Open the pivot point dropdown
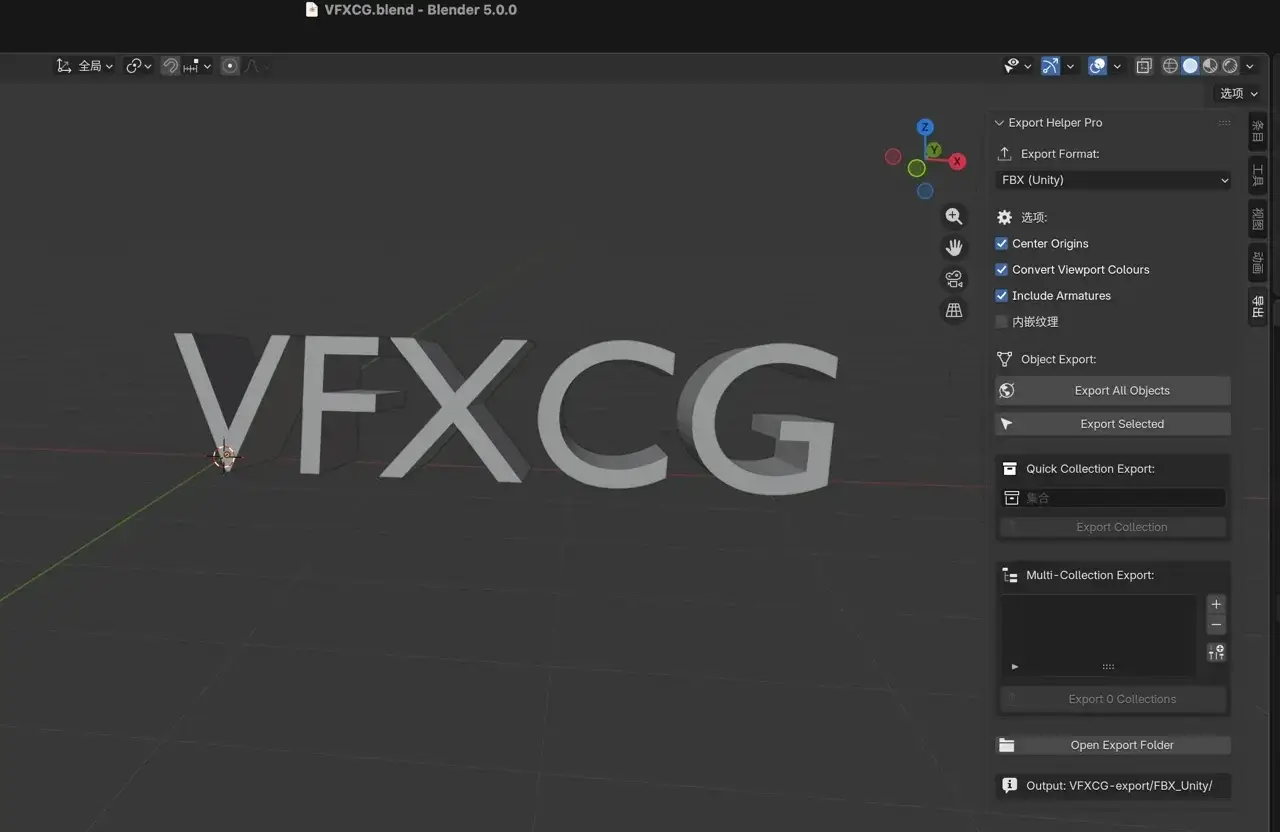This screenshot has height=832, width=1280. pyautogui.click(x=139, y=66)
